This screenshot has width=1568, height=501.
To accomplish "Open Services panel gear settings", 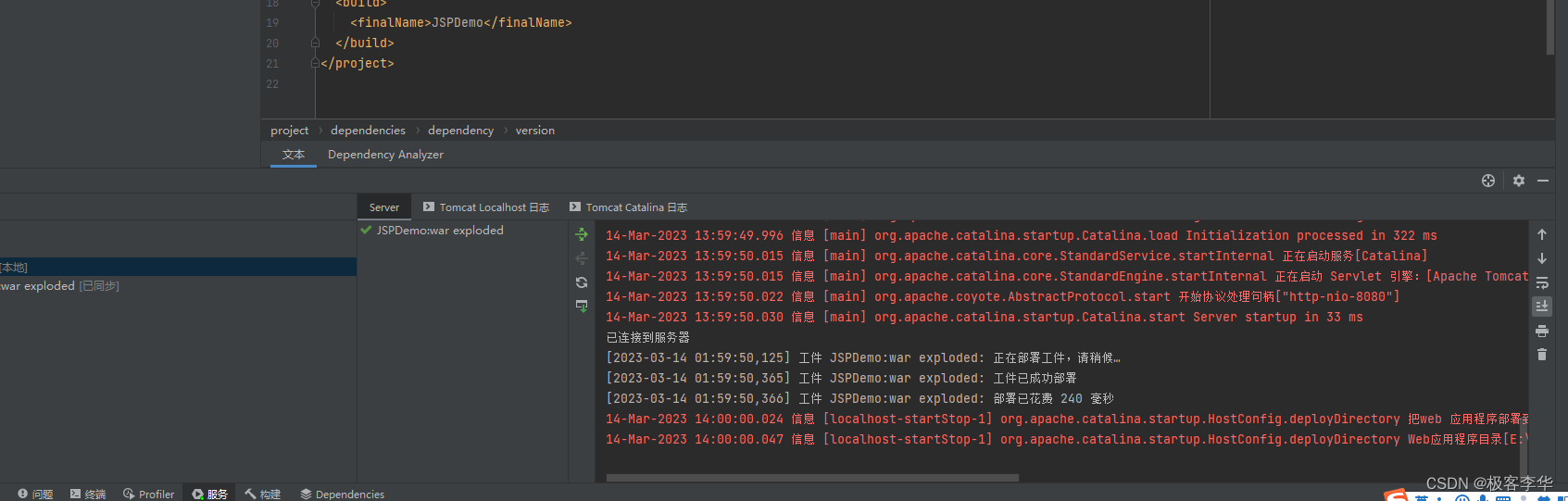I will [x=1519, y=181].
